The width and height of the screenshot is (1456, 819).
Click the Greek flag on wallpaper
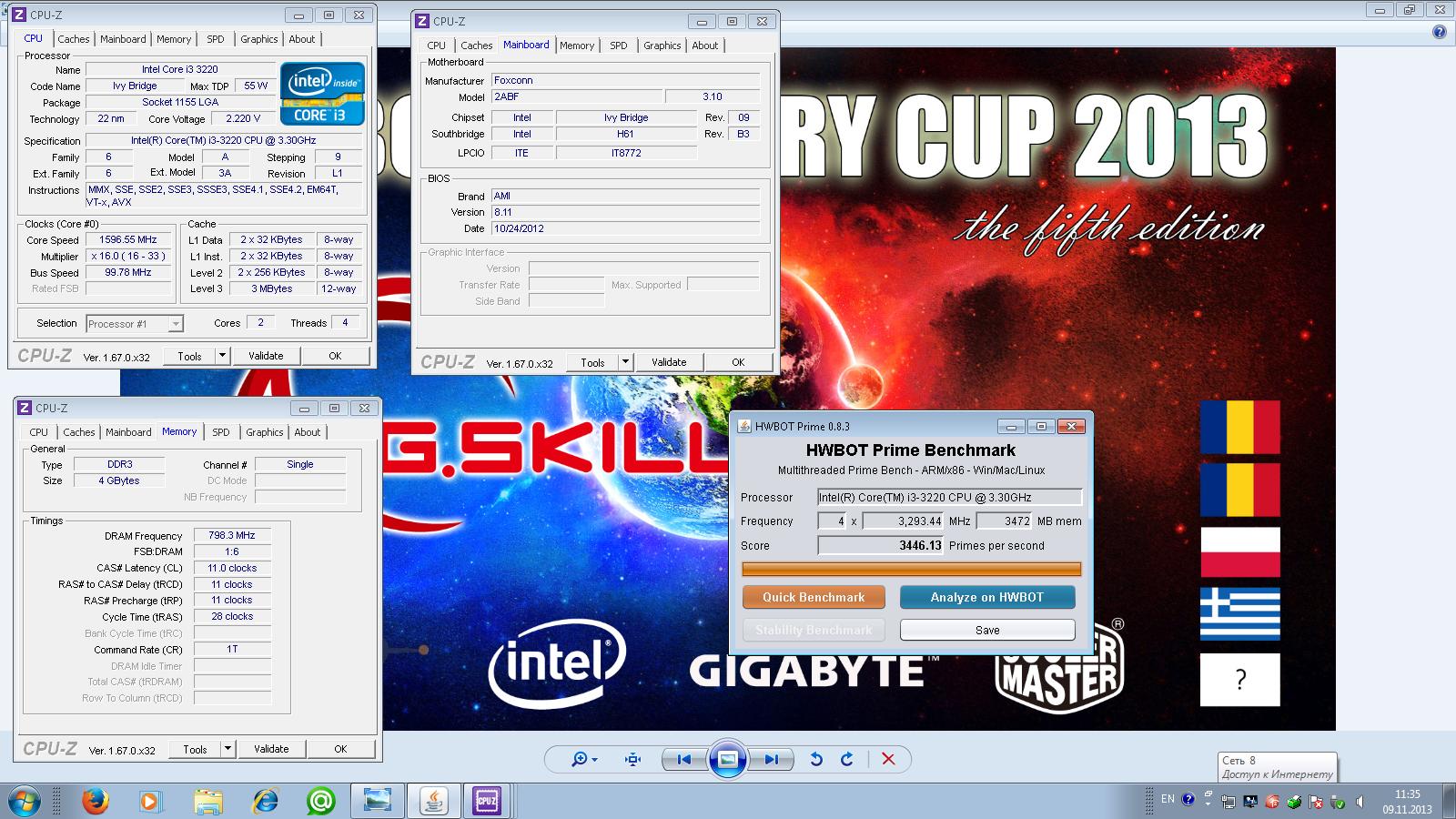1239,613
